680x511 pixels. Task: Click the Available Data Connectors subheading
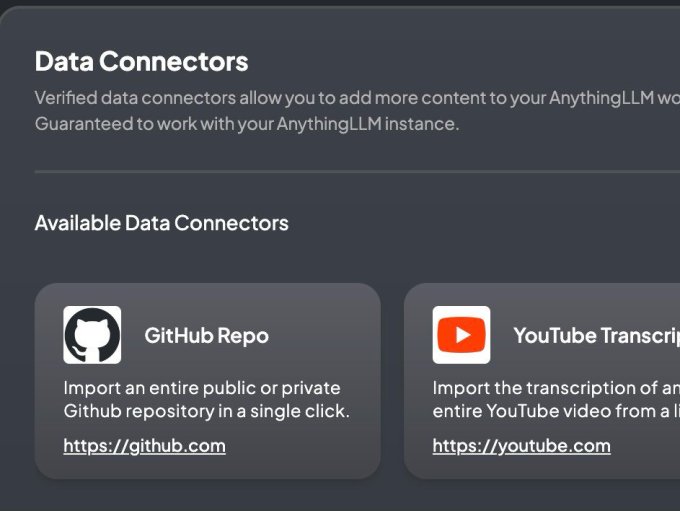161,223
